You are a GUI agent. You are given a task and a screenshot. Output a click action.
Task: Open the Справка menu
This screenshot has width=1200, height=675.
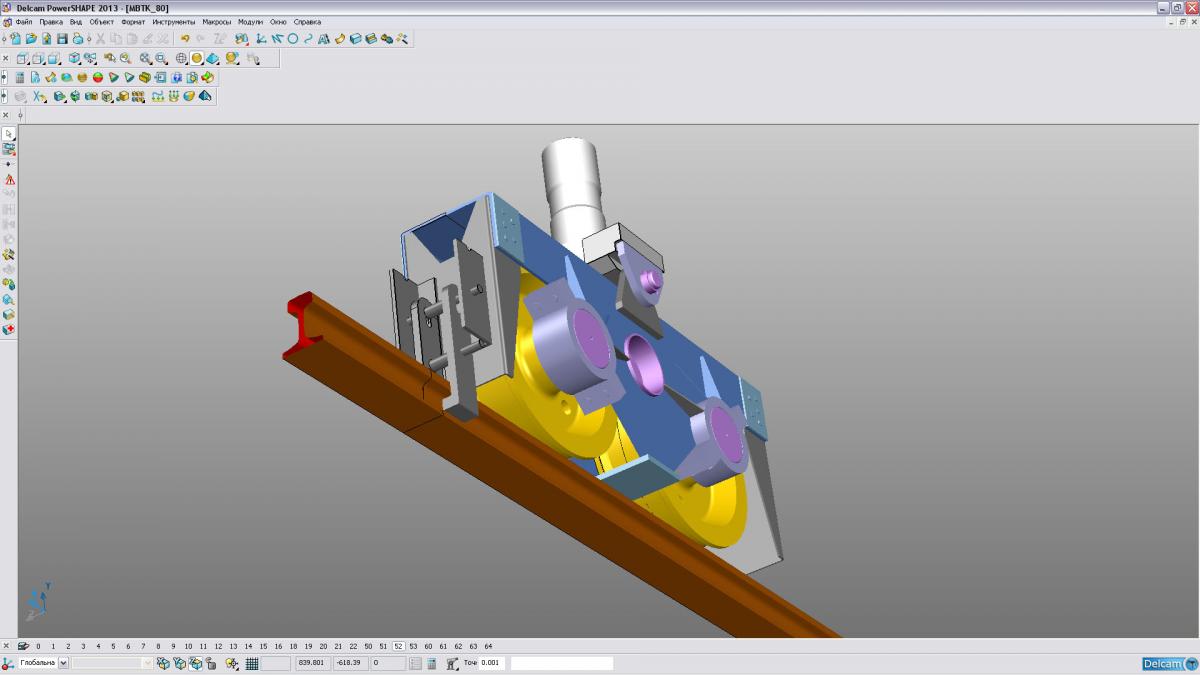307,21
